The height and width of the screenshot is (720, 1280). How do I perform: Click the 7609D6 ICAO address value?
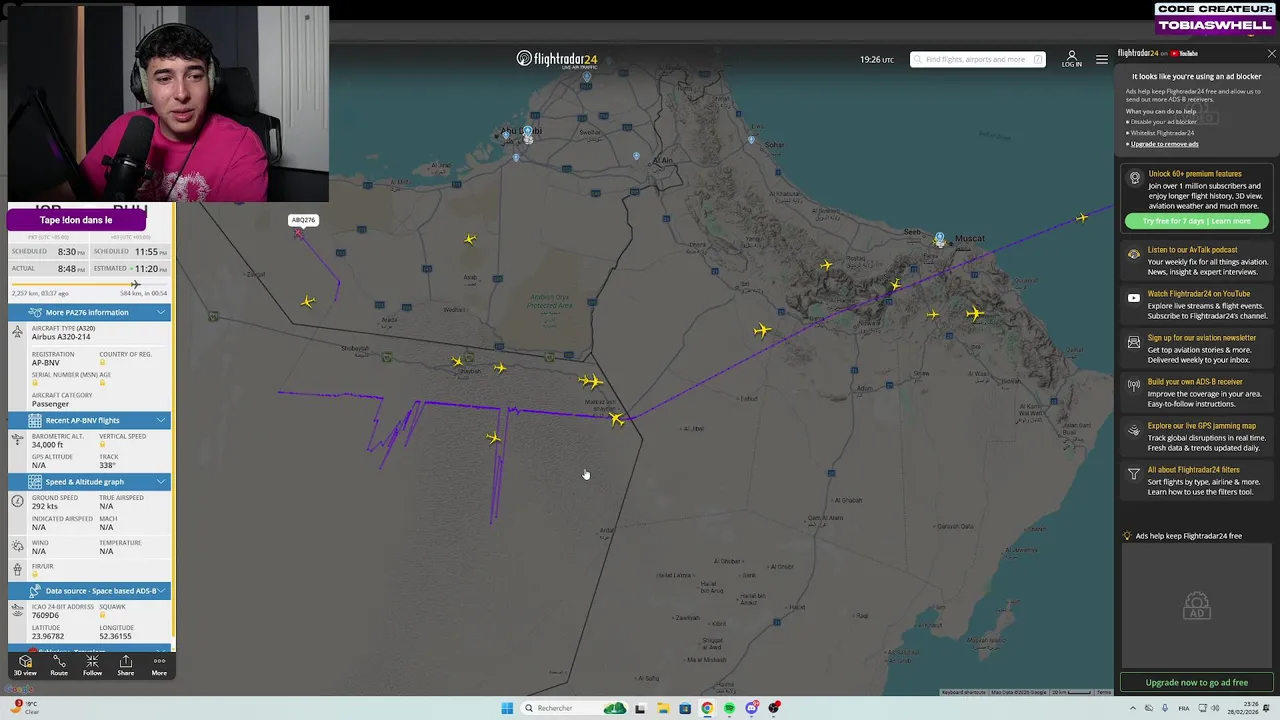45,615
